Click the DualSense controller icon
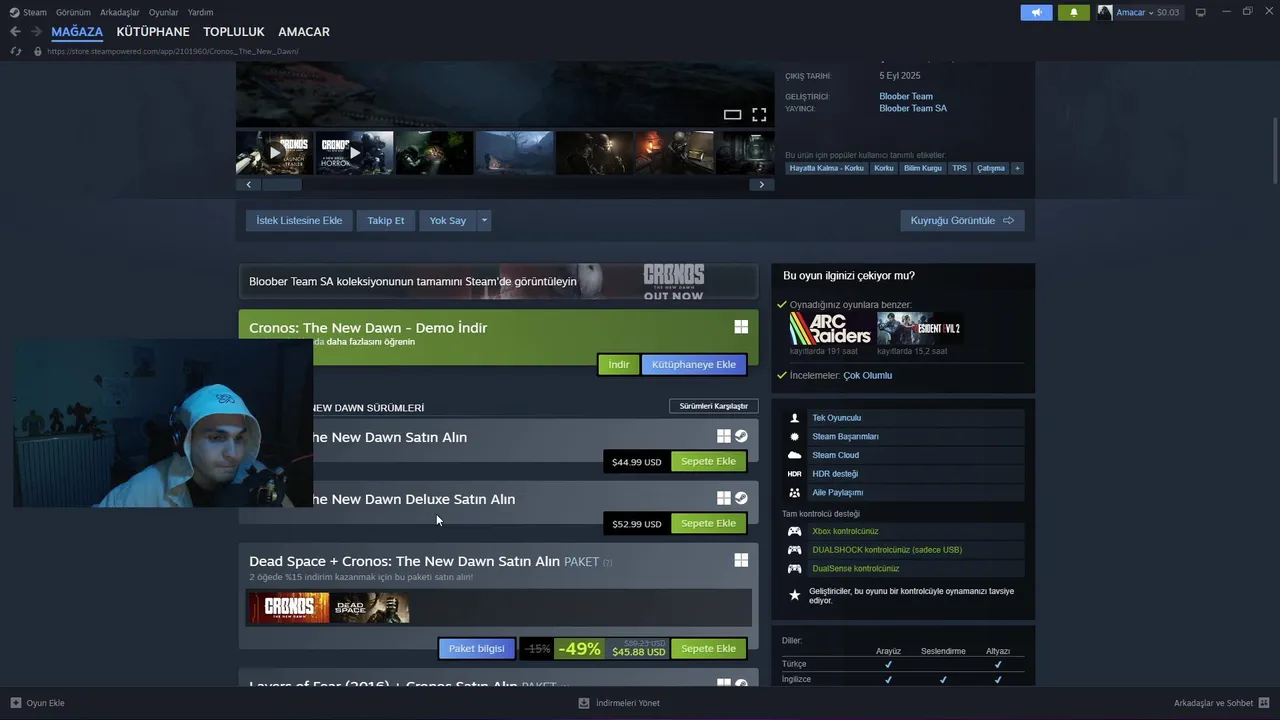 [x=794, y=569]
